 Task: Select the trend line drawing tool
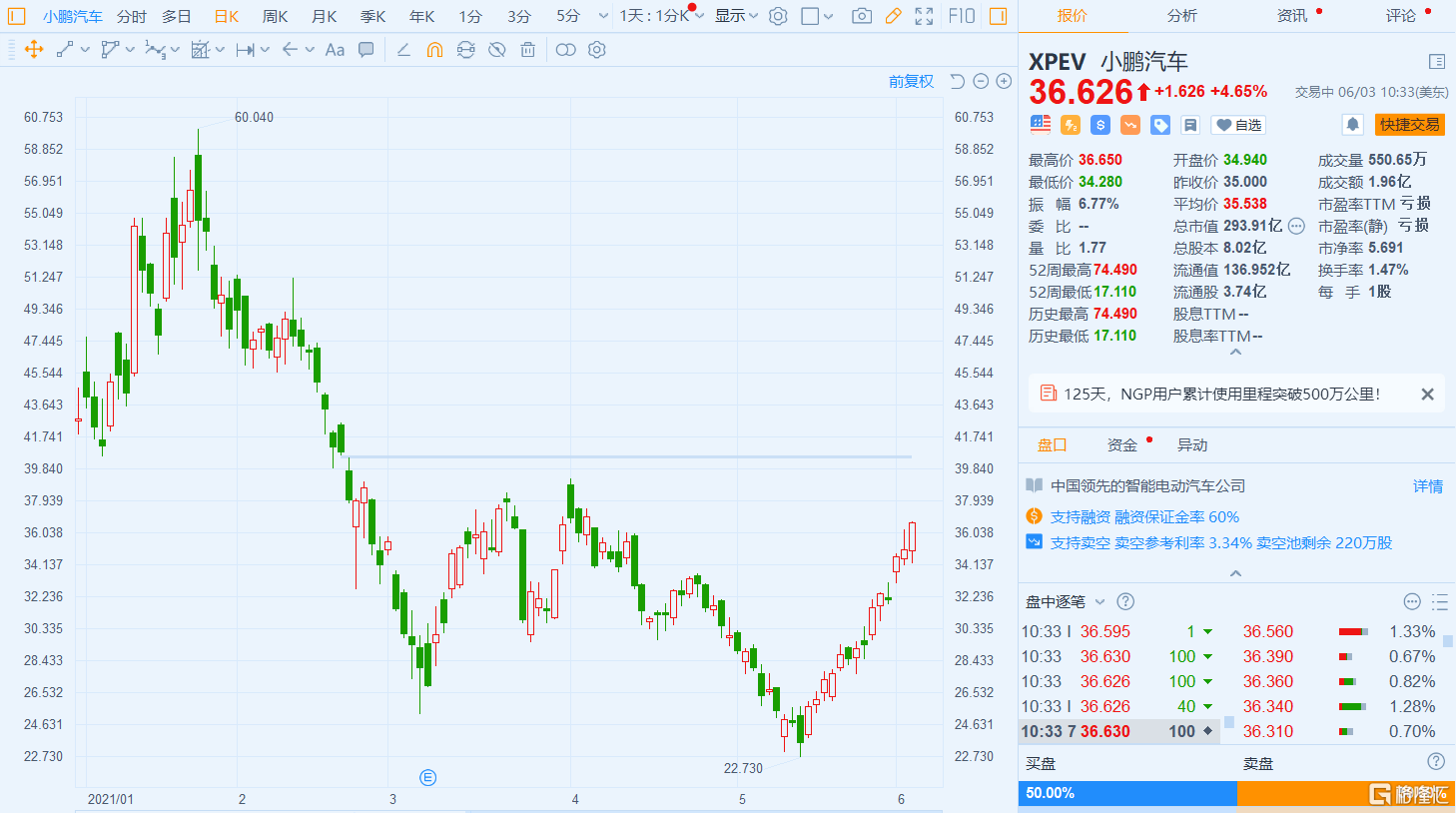[x=65, y=50]
